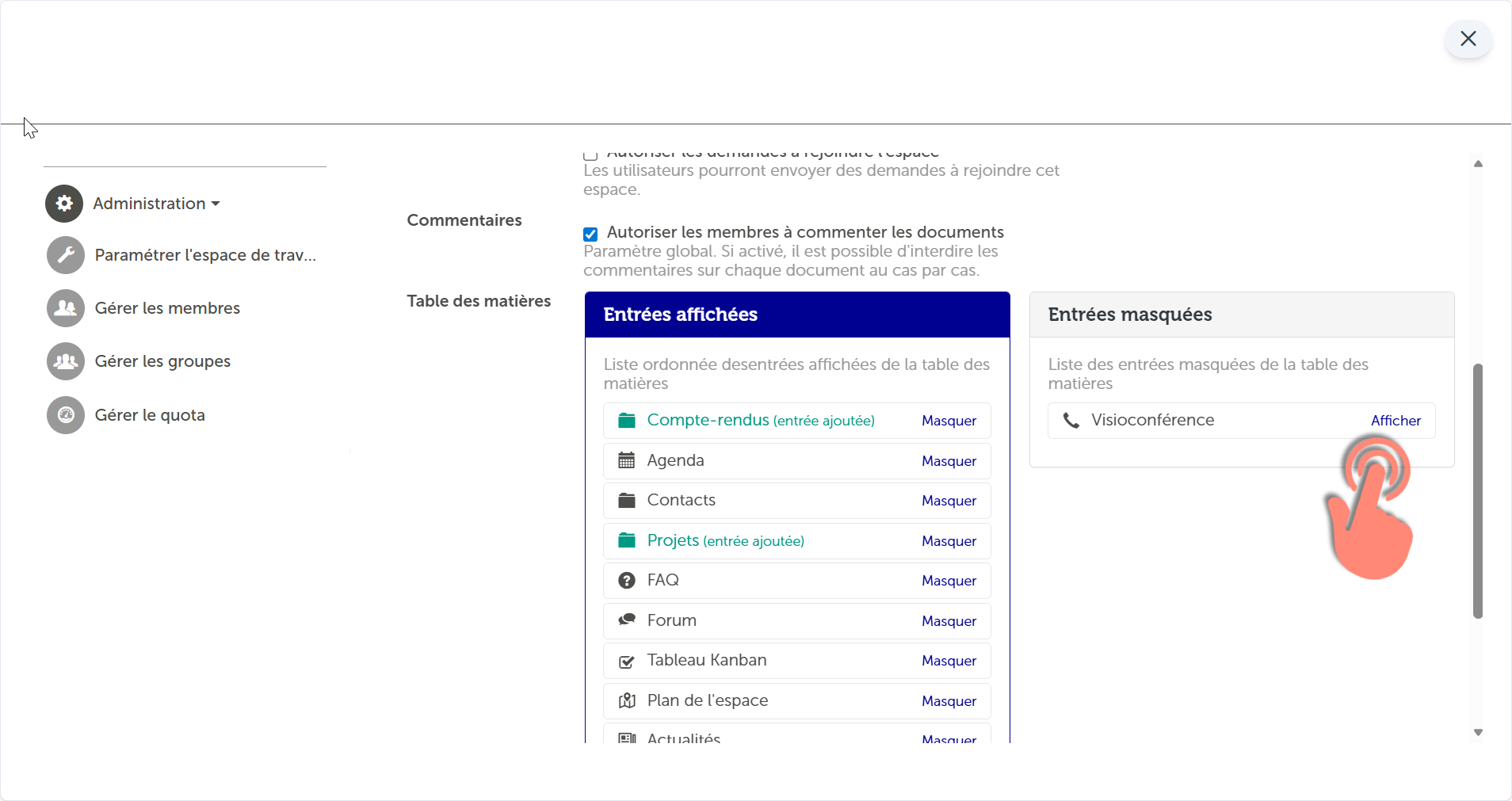The image size is (1512, 801).
Task: Hide the Contacts entry with Masquer
Action: pos(949,501)
